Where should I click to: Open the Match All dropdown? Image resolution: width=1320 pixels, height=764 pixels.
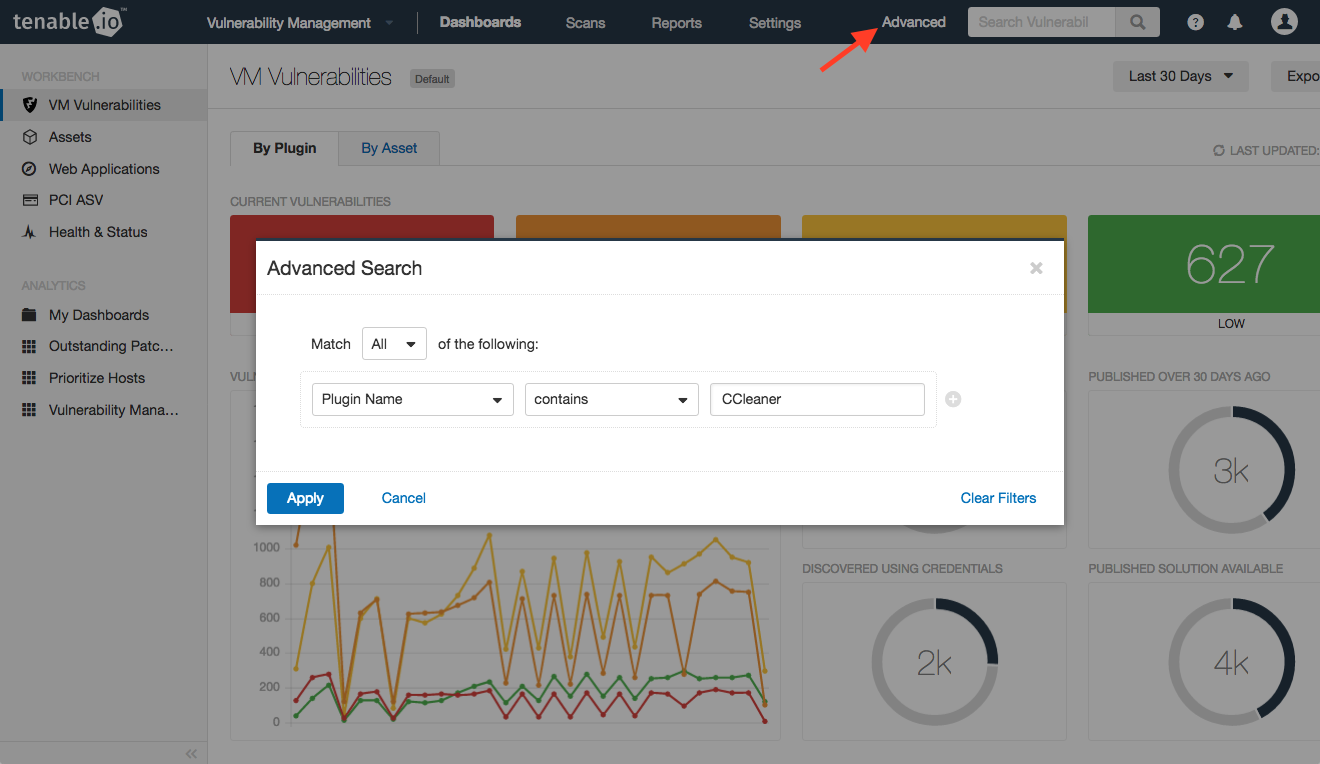point(394,344)
